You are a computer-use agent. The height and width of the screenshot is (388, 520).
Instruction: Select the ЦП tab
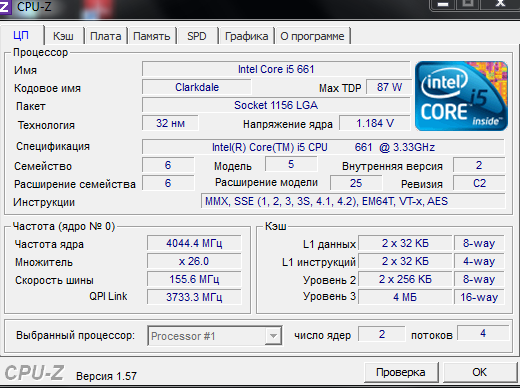coord(21,35)
